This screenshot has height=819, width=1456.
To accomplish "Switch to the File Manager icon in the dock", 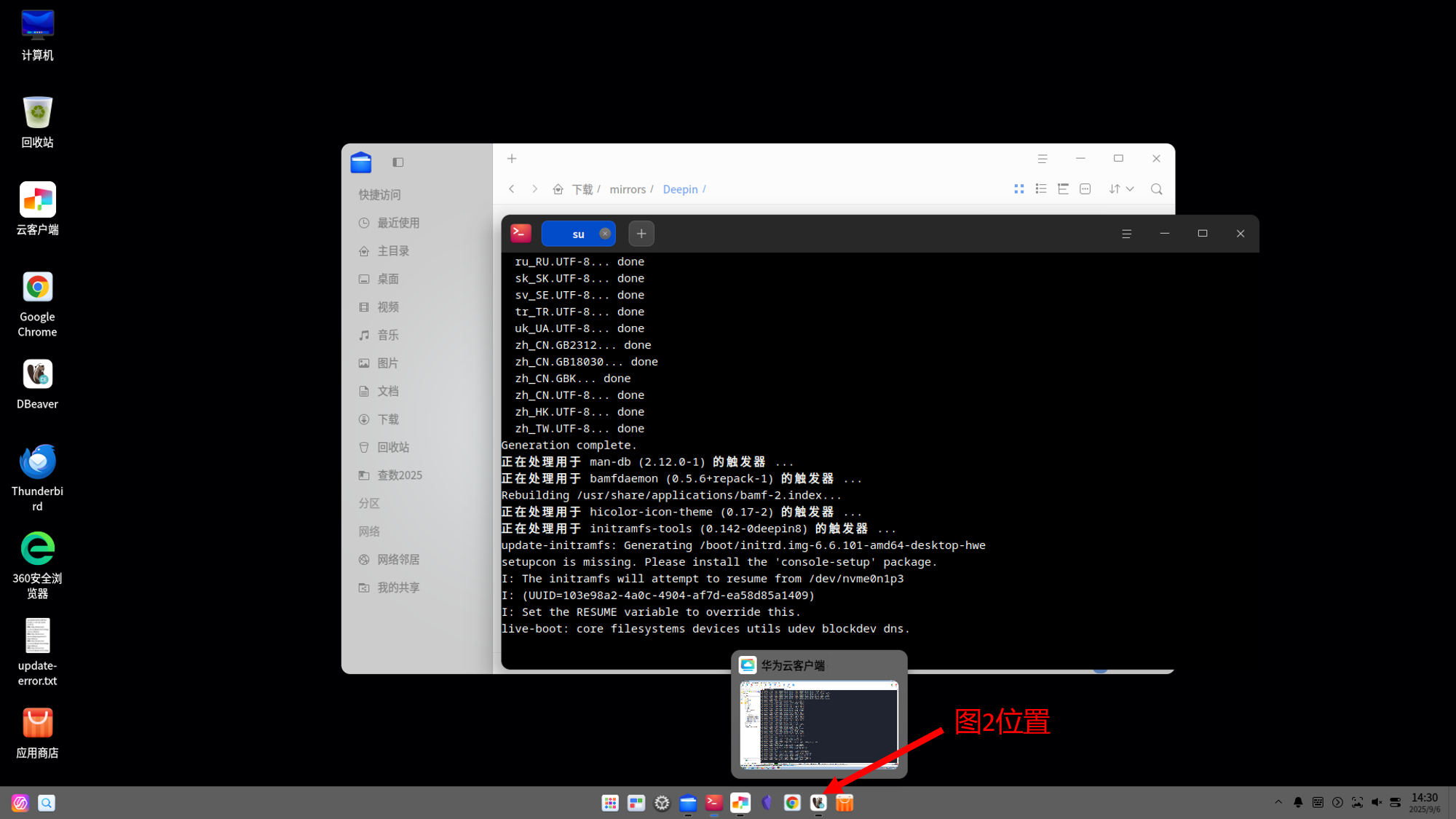I will [x=688, y=802].
